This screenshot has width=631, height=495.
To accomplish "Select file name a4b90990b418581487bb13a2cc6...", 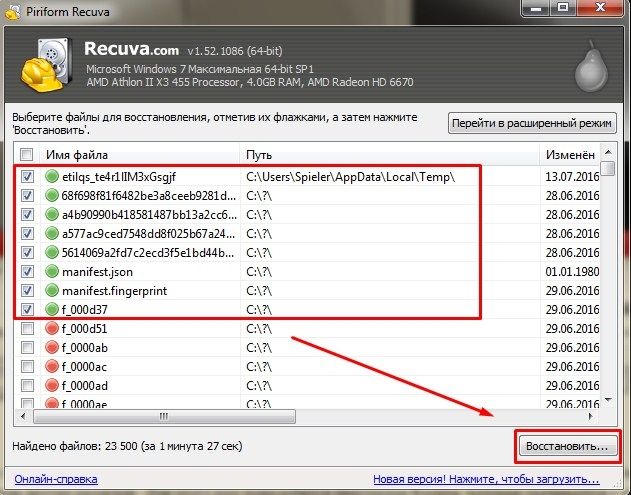I will coord(149,215).
